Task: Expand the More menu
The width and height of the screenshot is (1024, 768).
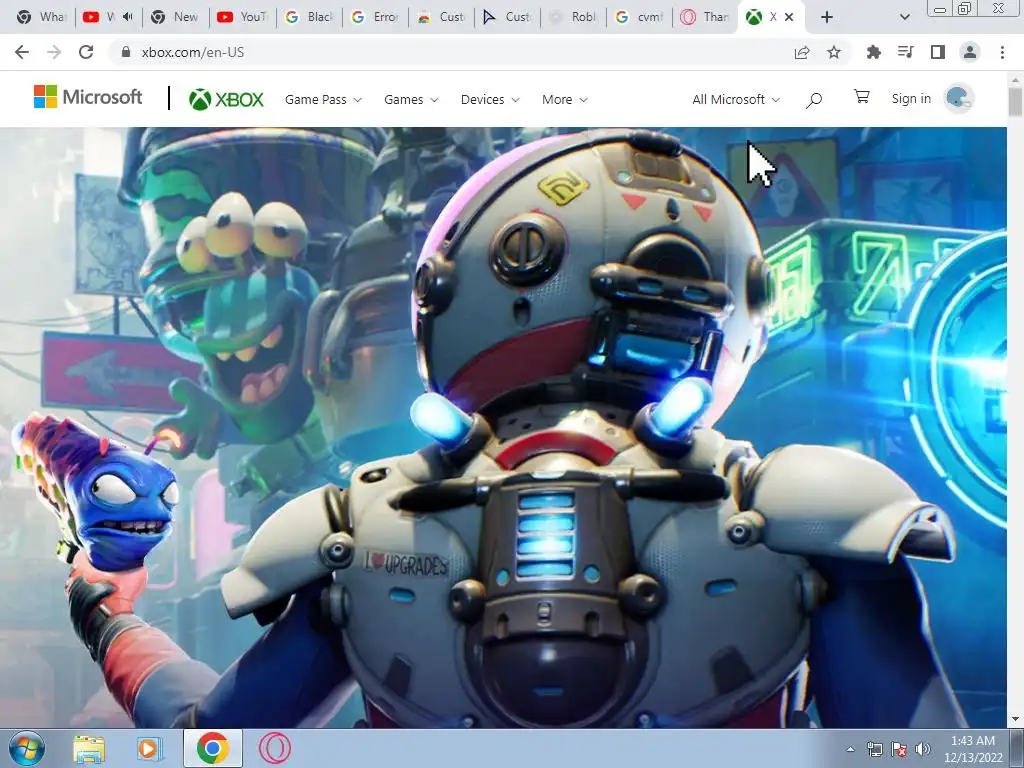Action: click(564, 99)
